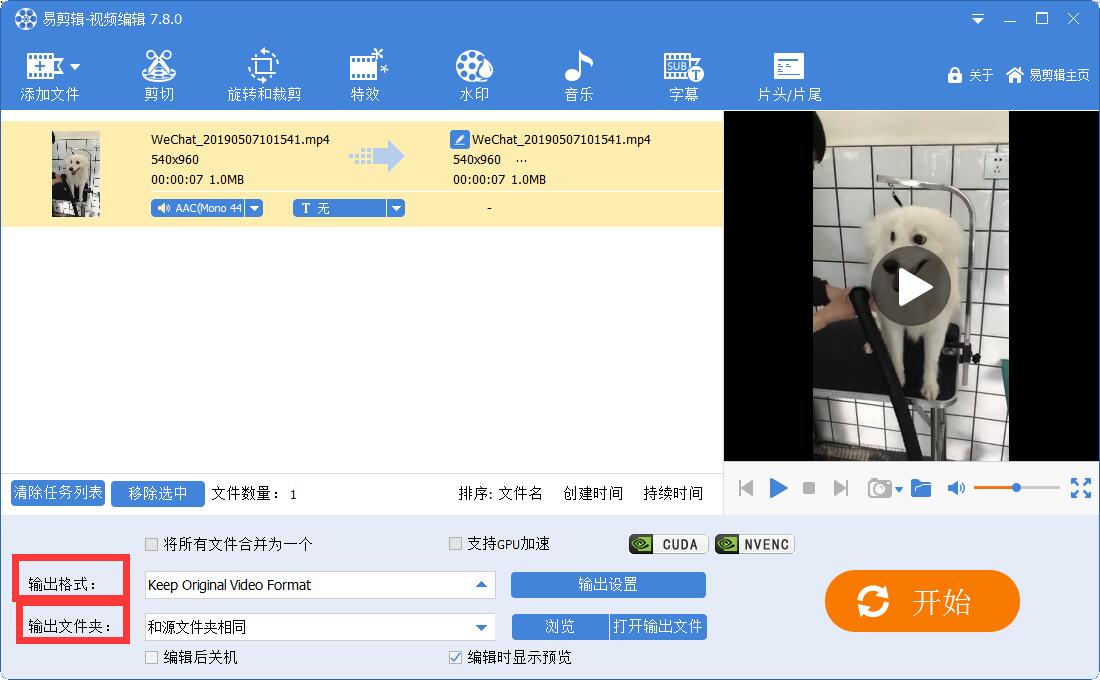Screen dimensions: 1100x680
Task: Skip to next with the forward button
Action: click(840, 488)
